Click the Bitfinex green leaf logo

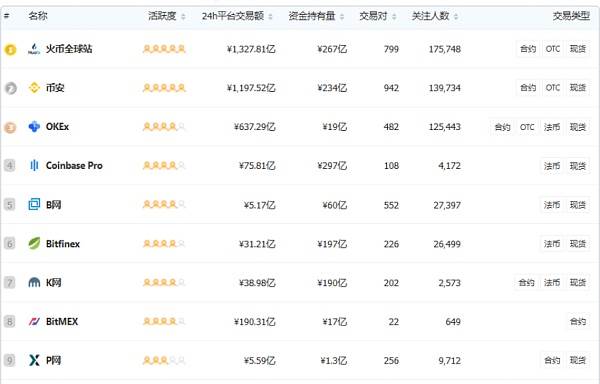[34, 244]
